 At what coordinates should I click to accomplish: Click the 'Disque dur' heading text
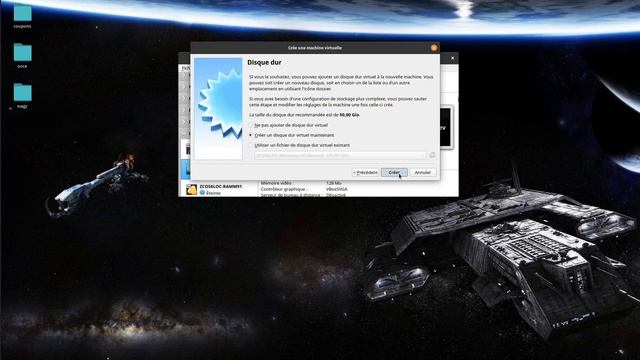tap(264, 62)
